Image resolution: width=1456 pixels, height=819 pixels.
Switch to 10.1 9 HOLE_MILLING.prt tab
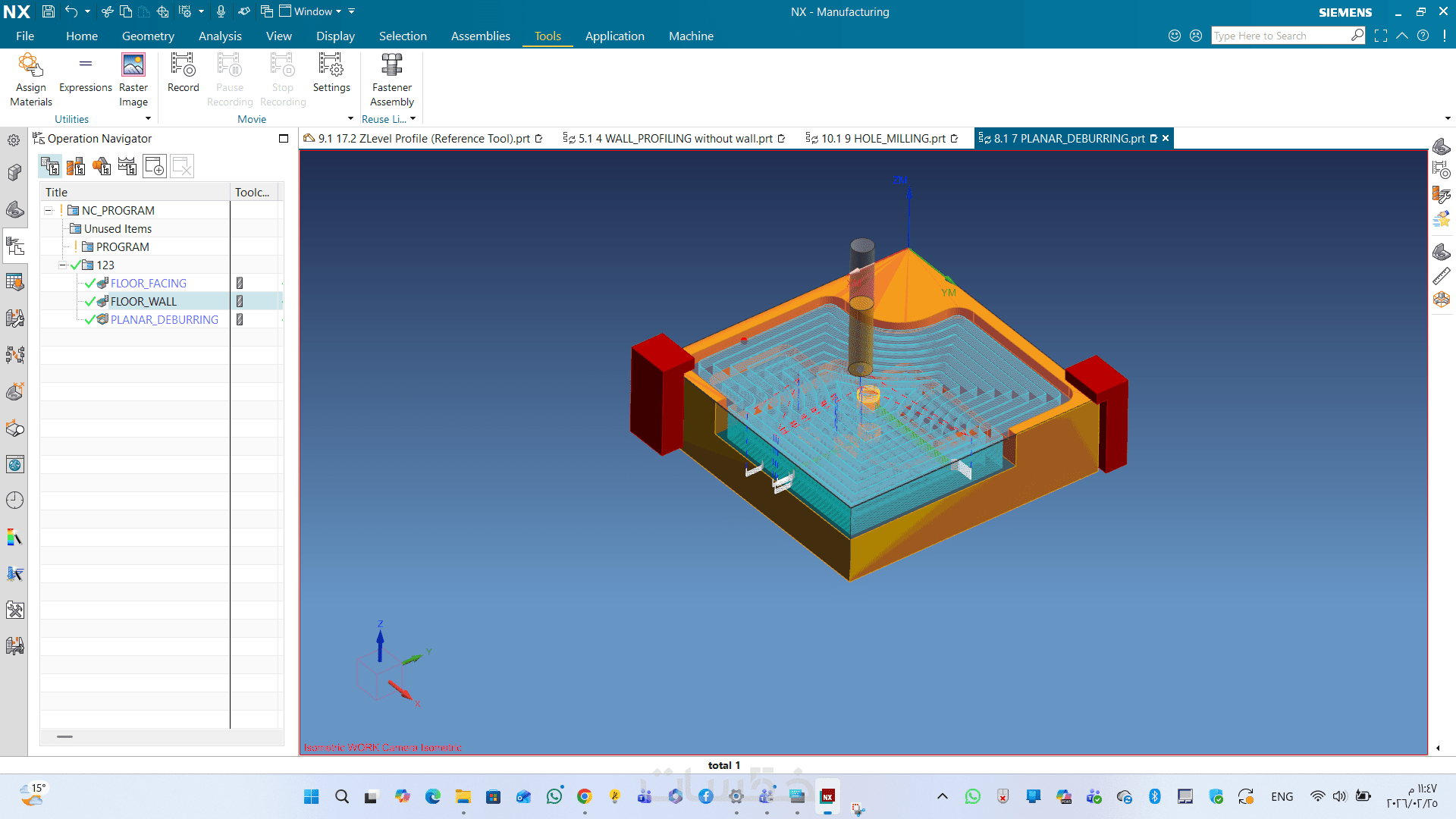point(883,138)
